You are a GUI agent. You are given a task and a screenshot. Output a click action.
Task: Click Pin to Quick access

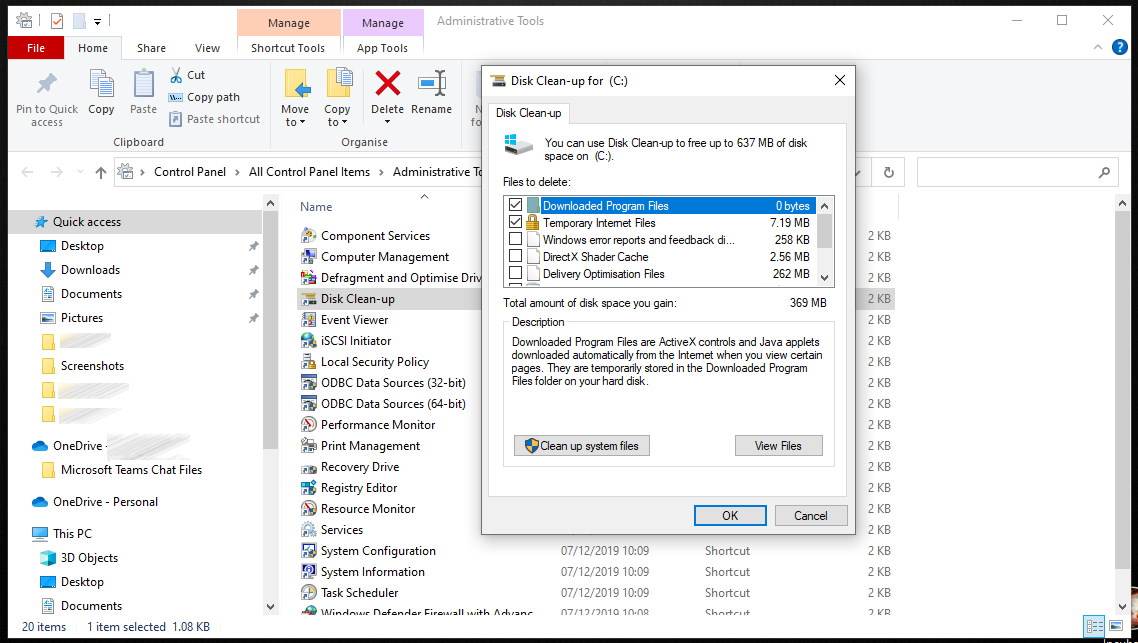point(45,95)
